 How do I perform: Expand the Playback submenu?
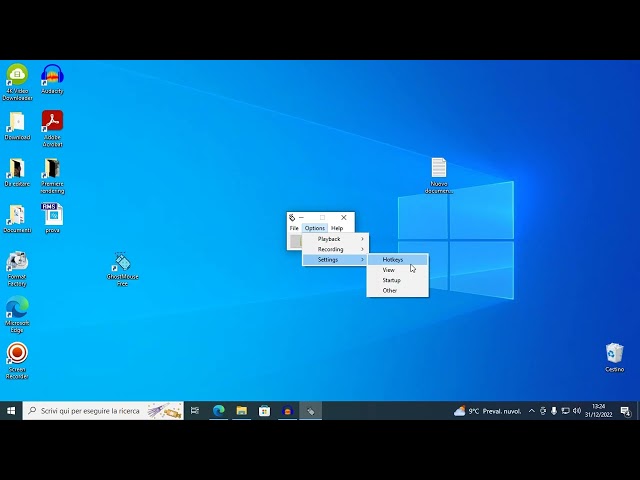click(x=336, y=239)
